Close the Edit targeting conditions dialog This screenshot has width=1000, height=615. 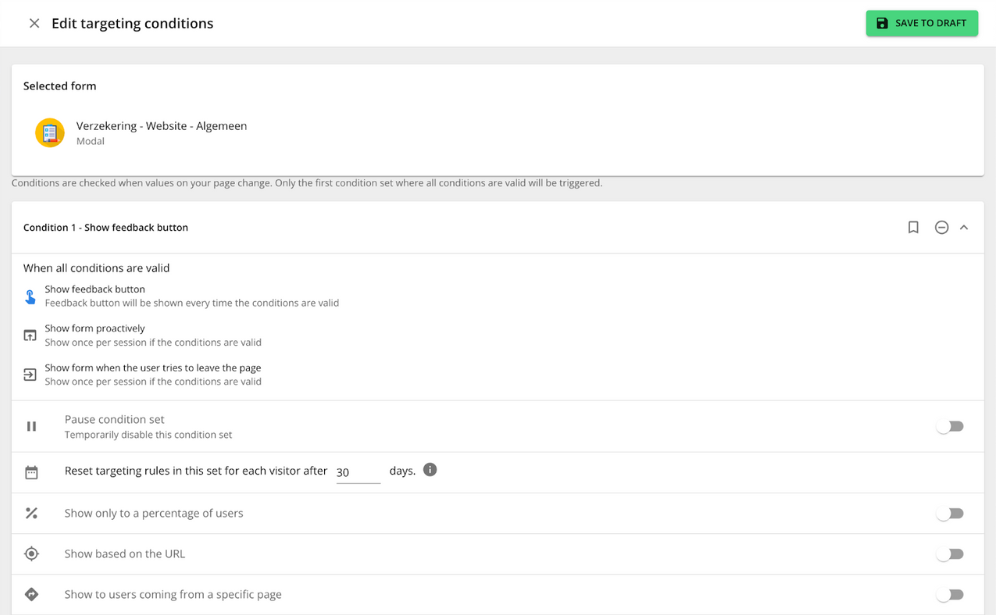point(34,23)
